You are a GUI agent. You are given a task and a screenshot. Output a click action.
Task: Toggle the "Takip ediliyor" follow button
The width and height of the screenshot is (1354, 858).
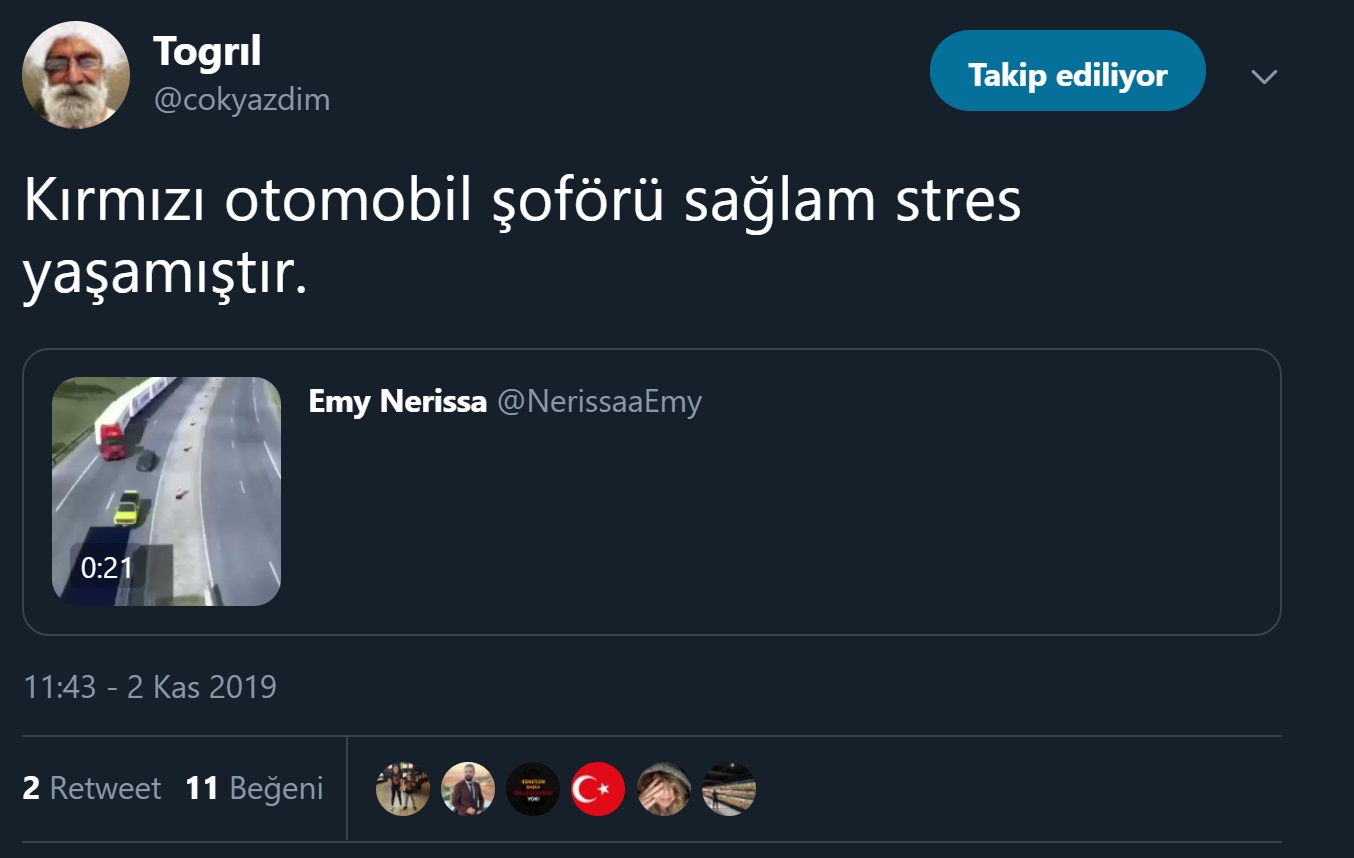(x=1067, y=75)
